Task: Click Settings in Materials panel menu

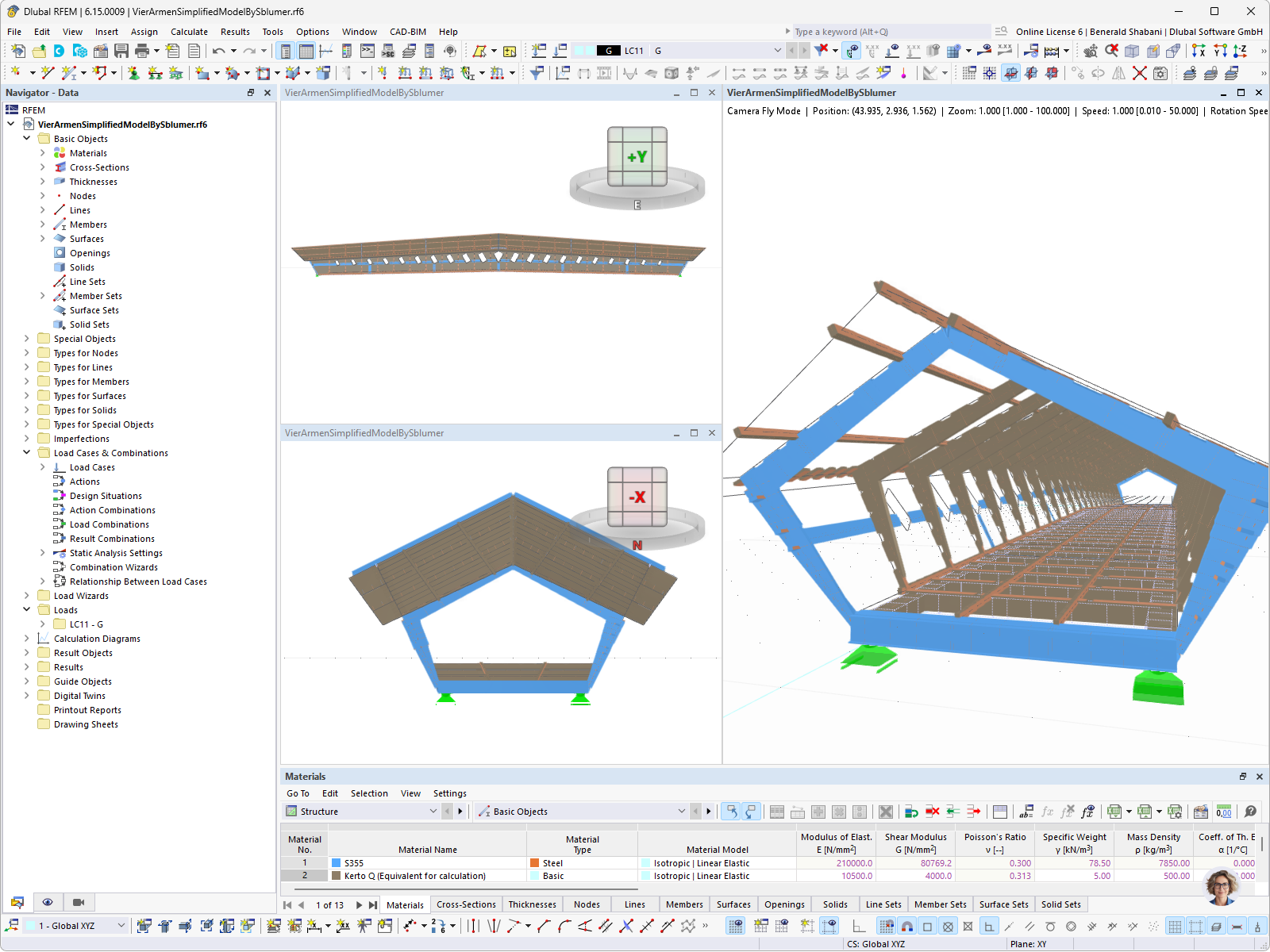Action: (450, 793)
